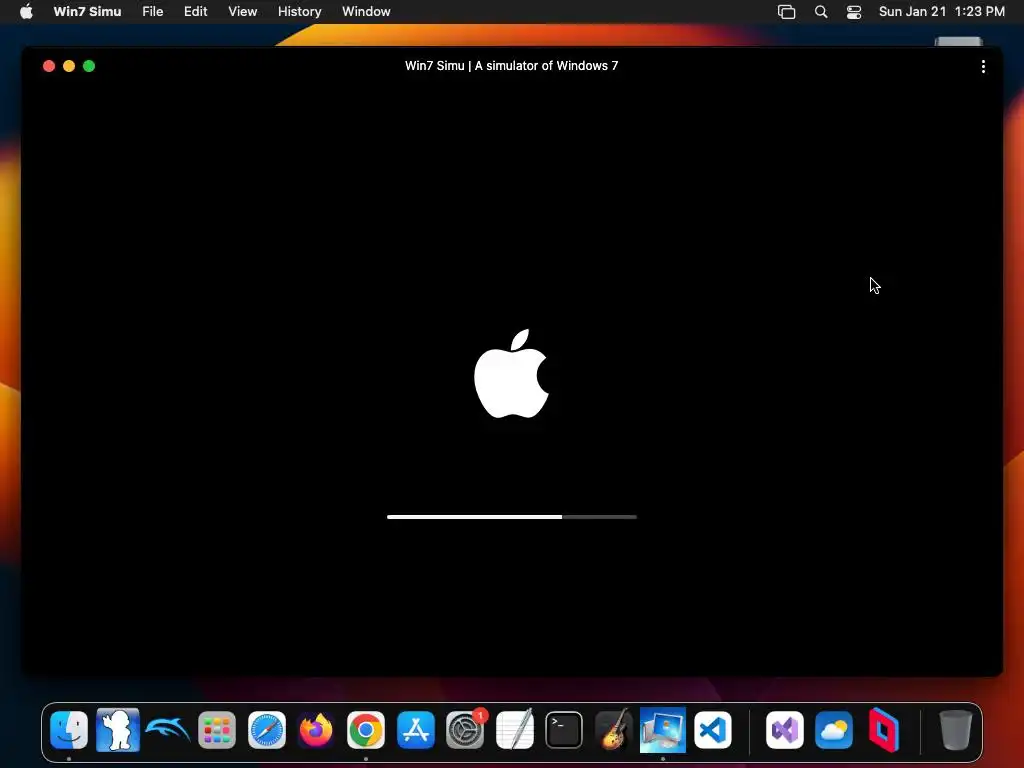
Task: Open the white character app in Dock
Action: point(118,729)
